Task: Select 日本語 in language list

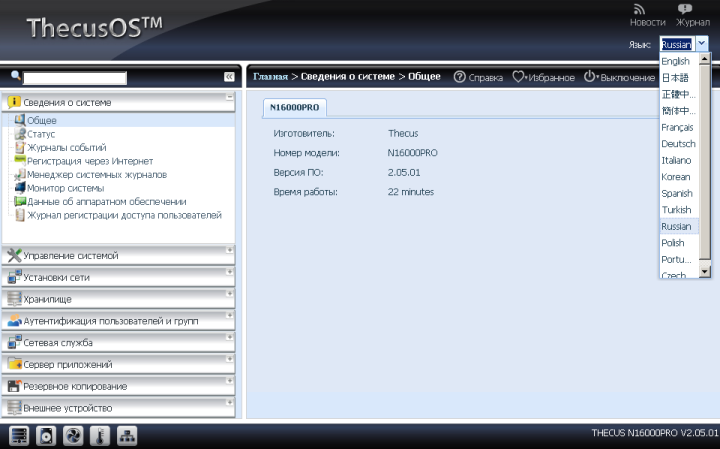Action: pyautogui.click(x=679, y=78)
